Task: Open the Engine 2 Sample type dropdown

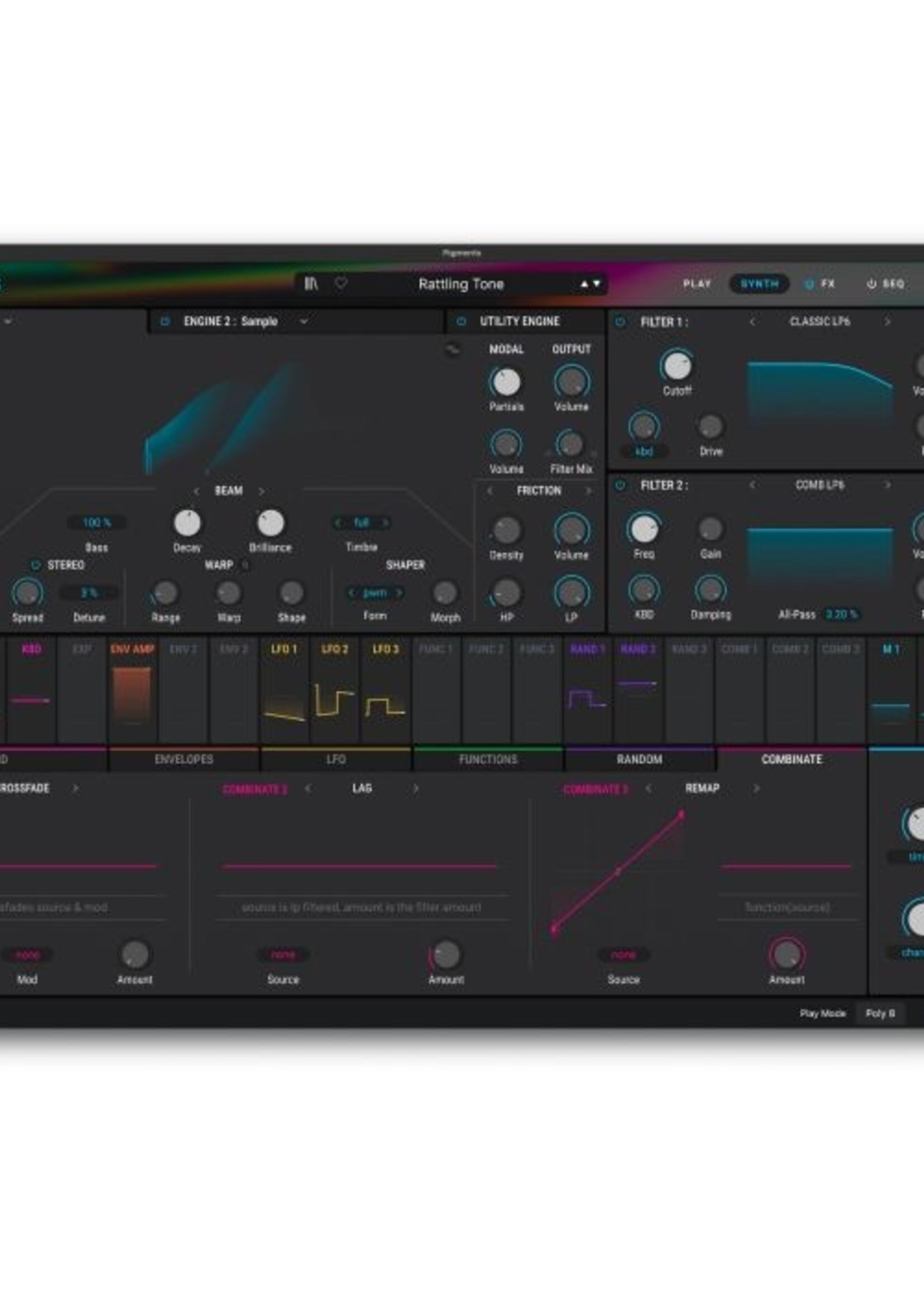Action: pos(304,322)
